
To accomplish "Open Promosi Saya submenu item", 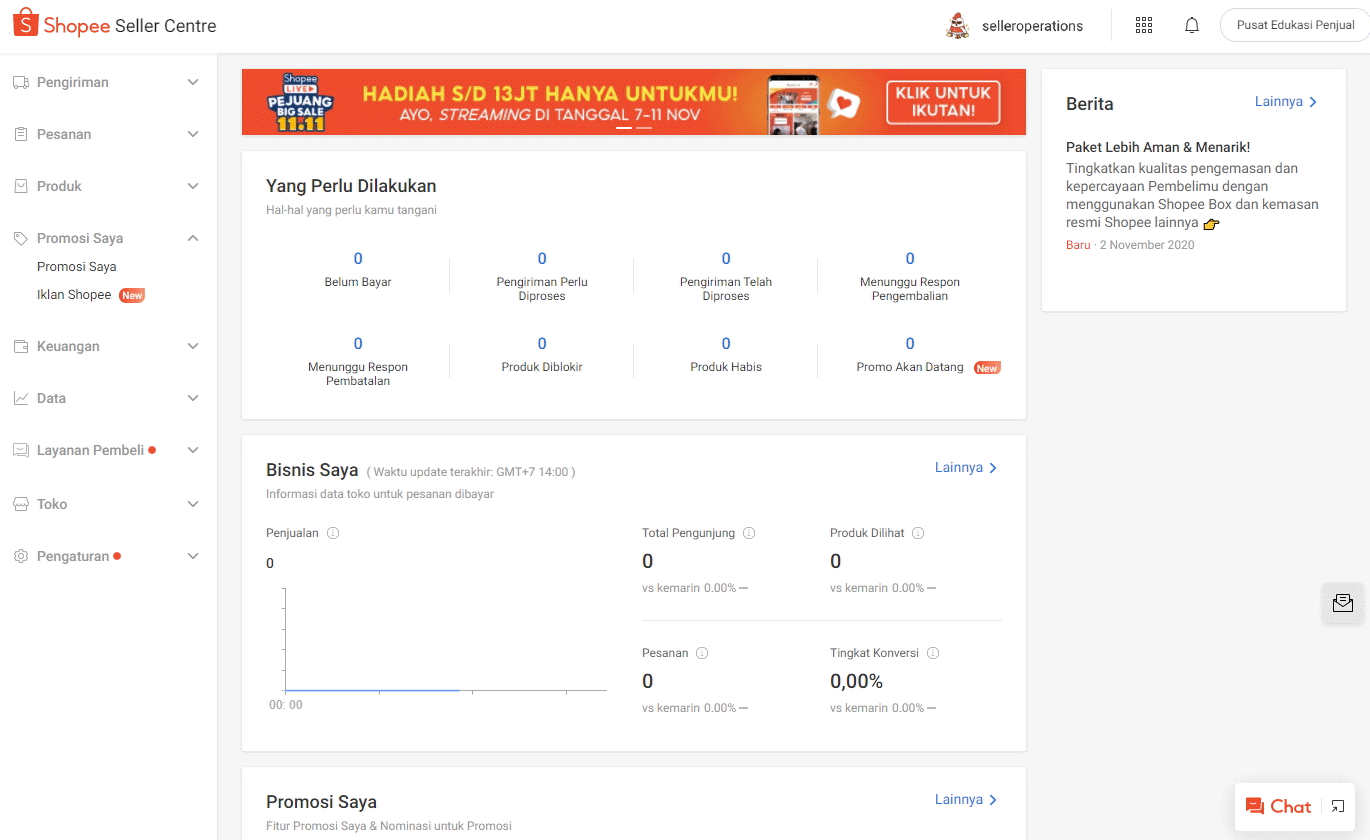I will (x=77, y=267).
